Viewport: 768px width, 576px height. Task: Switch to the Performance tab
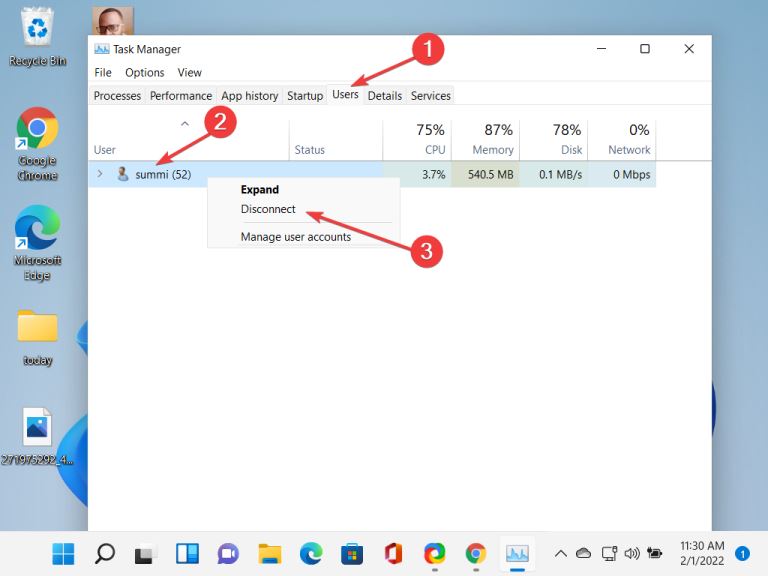click(x=181, y=96)
